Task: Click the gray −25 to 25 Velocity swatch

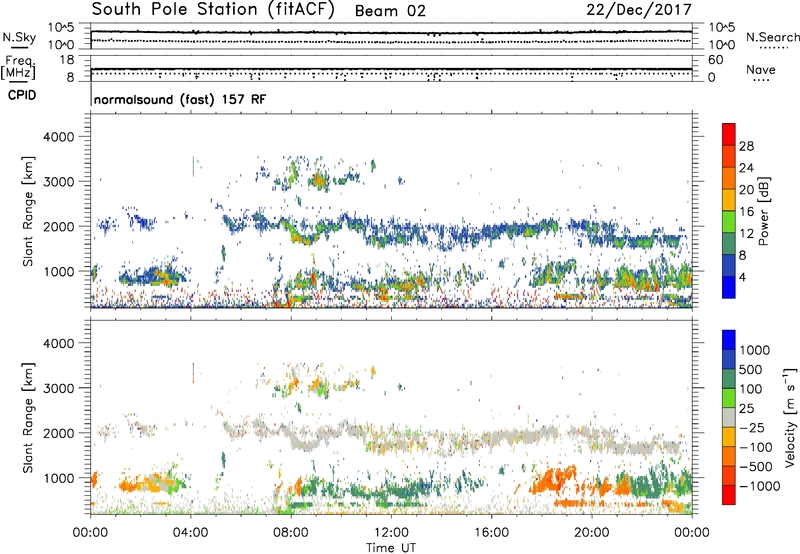Action: coord(729,417)
